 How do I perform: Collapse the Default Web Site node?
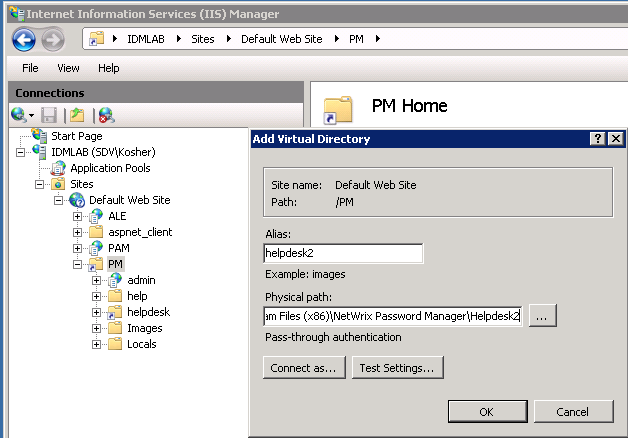pos(59,200)
